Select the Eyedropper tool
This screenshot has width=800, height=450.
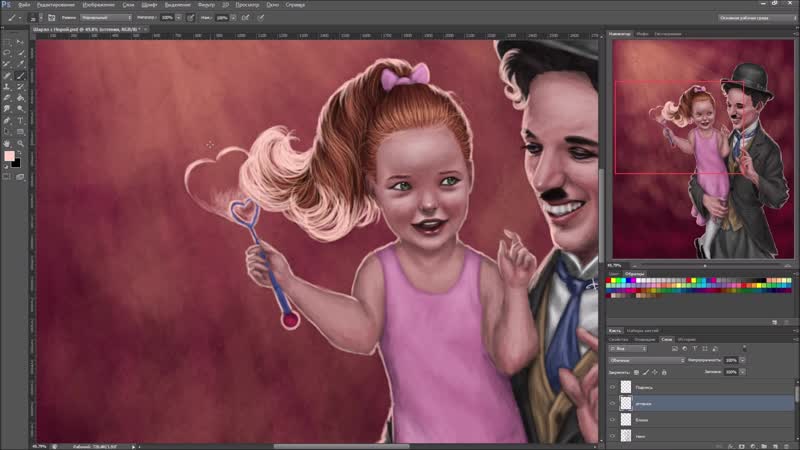20,63
